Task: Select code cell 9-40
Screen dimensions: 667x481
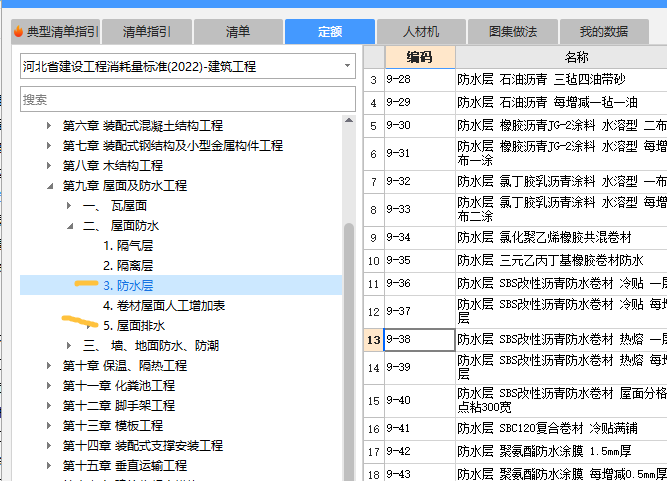Action: pyautogui.click(x=420, y=401)
